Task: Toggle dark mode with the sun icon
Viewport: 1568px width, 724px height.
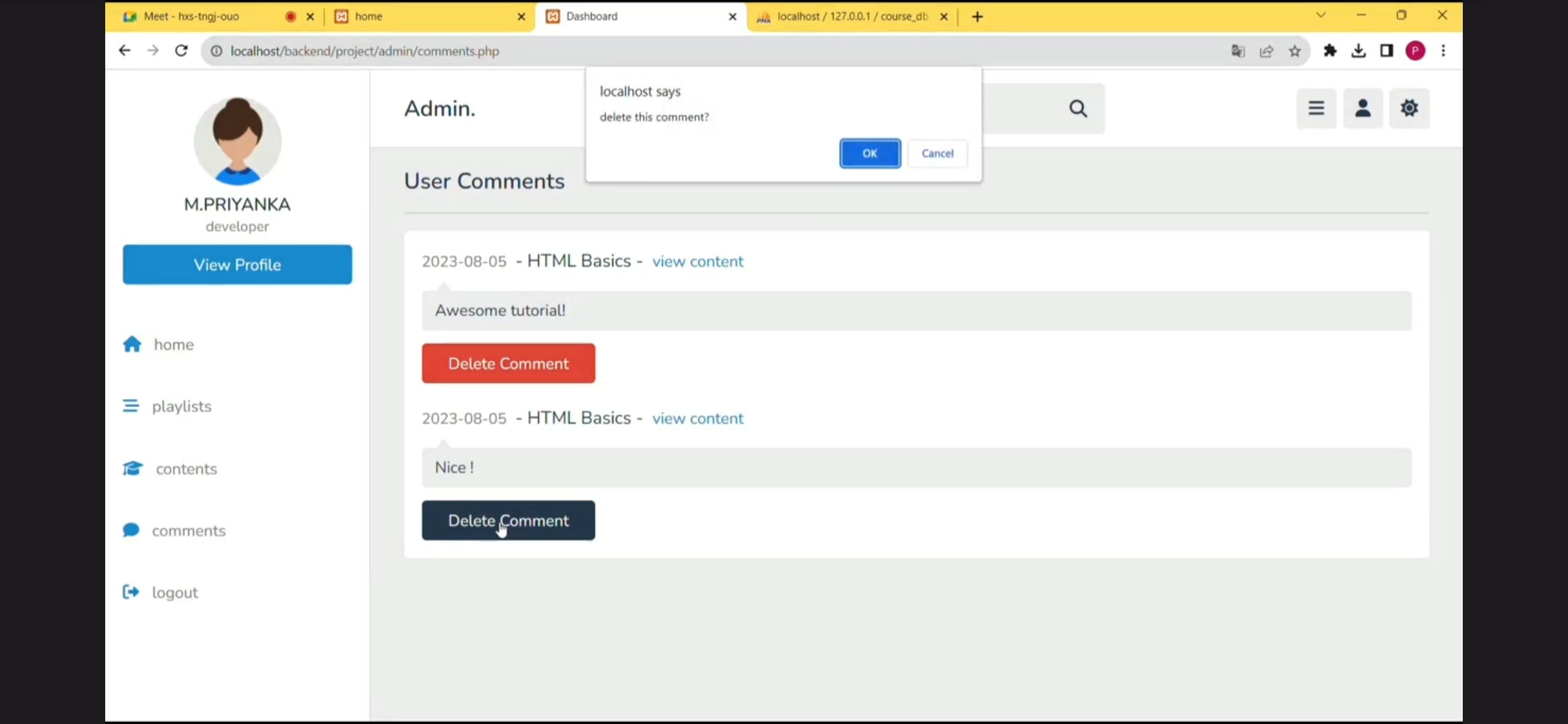Action: [x=1409, y=109]
